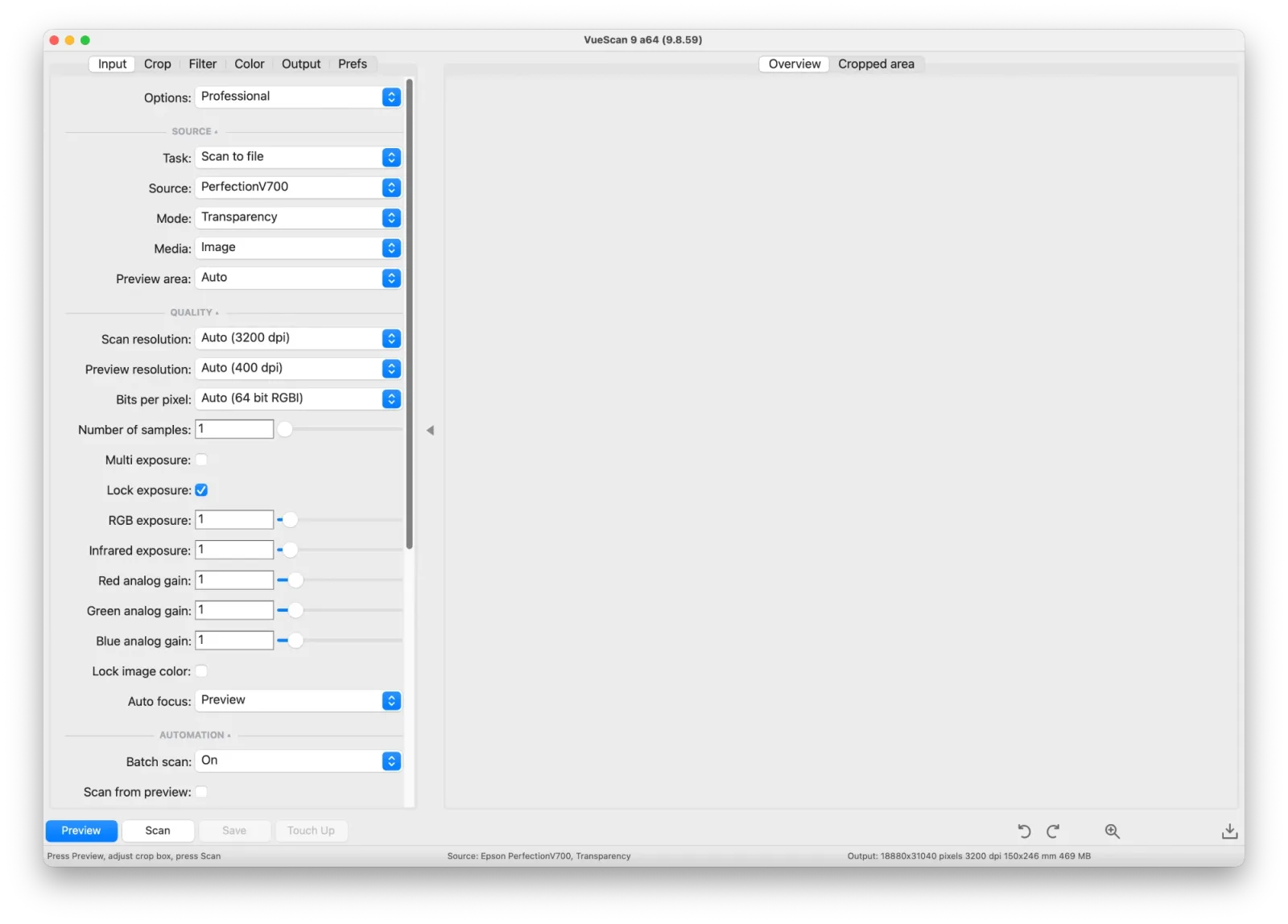This screenshot has width=1288, height=924.
Task: Click the zoom in magnifier icon
Action: click(x=1112, y=831)
